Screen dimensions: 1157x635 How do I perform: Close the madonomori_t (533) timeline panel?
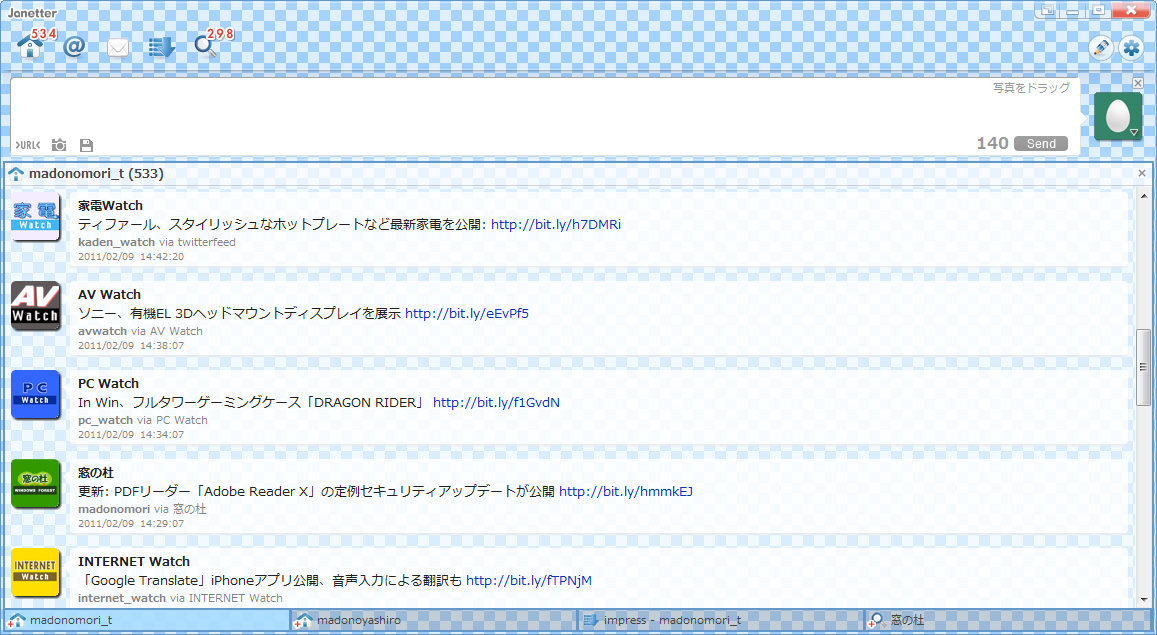[x=1142, y=173]
